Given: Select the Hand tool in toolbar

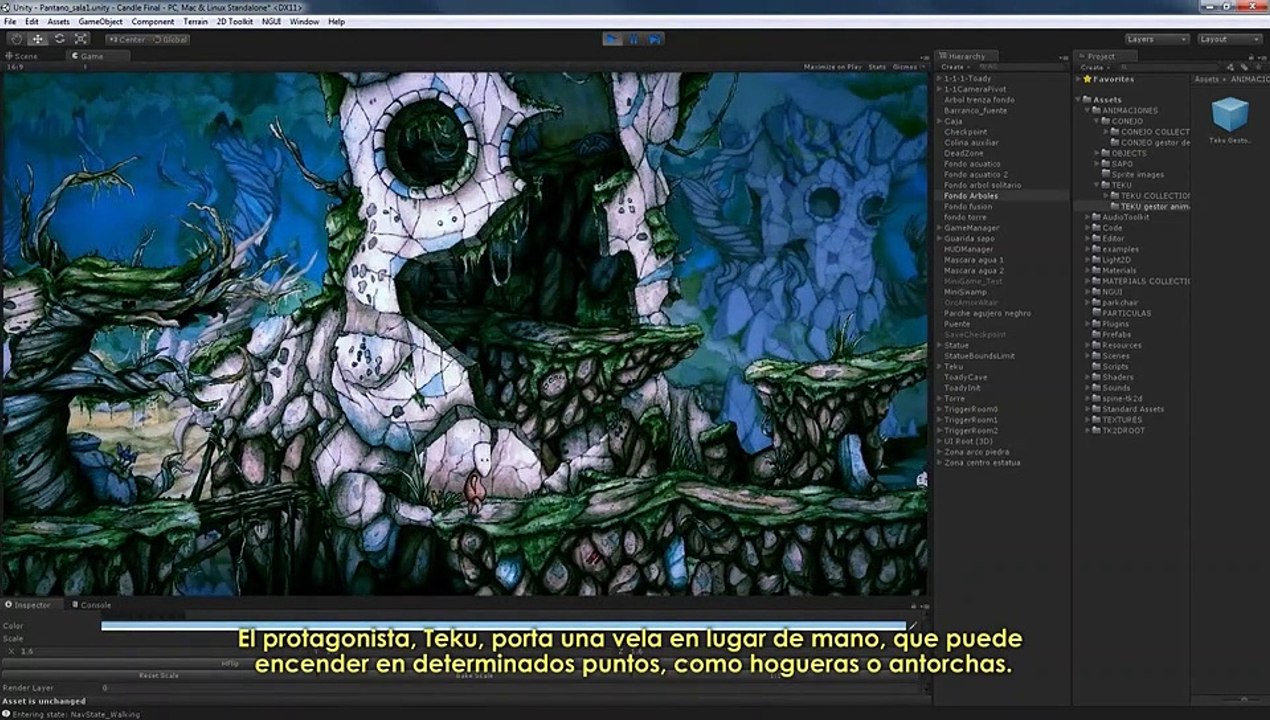Looking at the screenshot, I should click(16, 39).
